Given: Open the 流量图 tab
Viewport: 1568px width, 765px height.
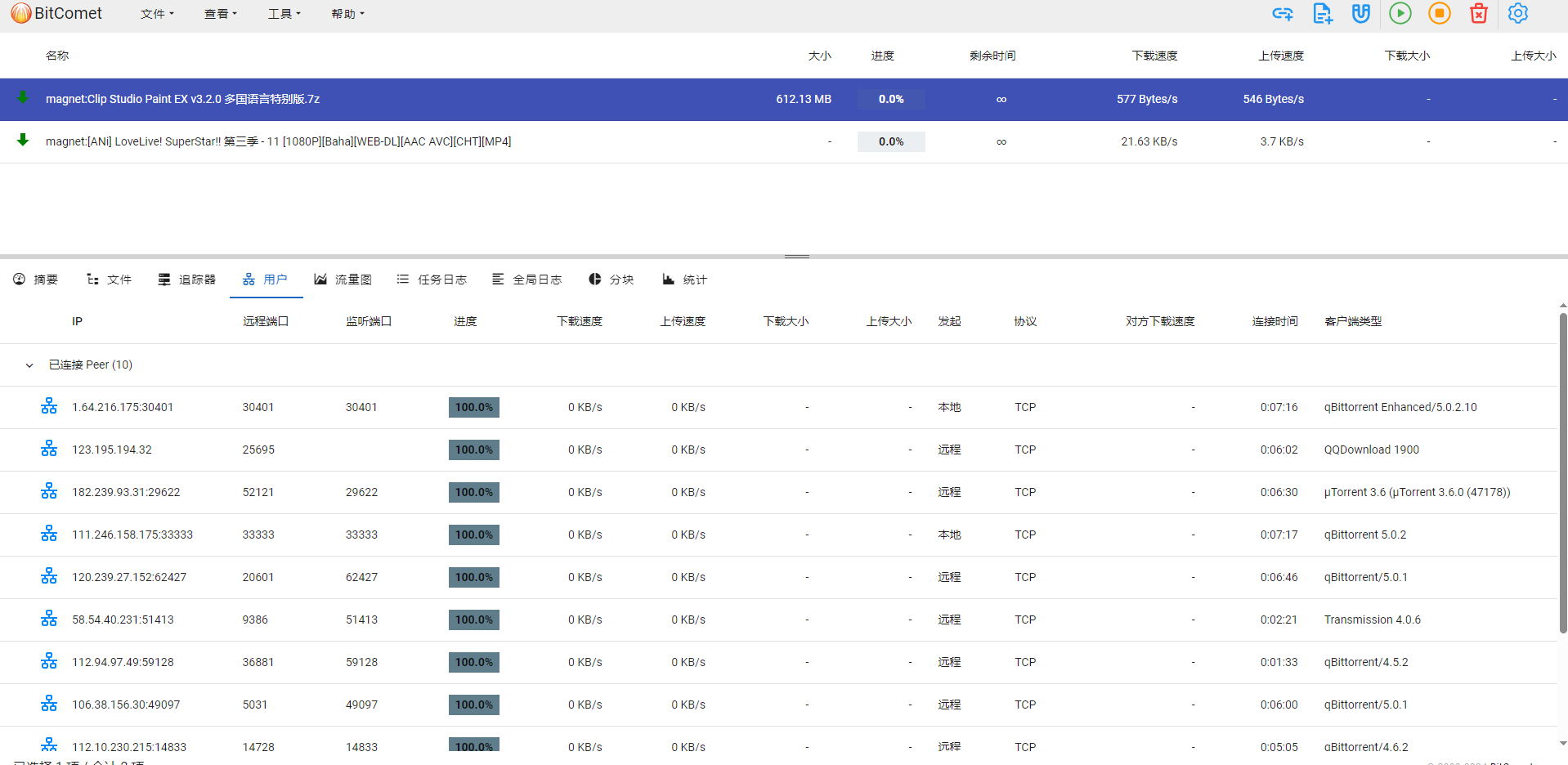Looking at the screenshot, I should [x=343, y=280].
